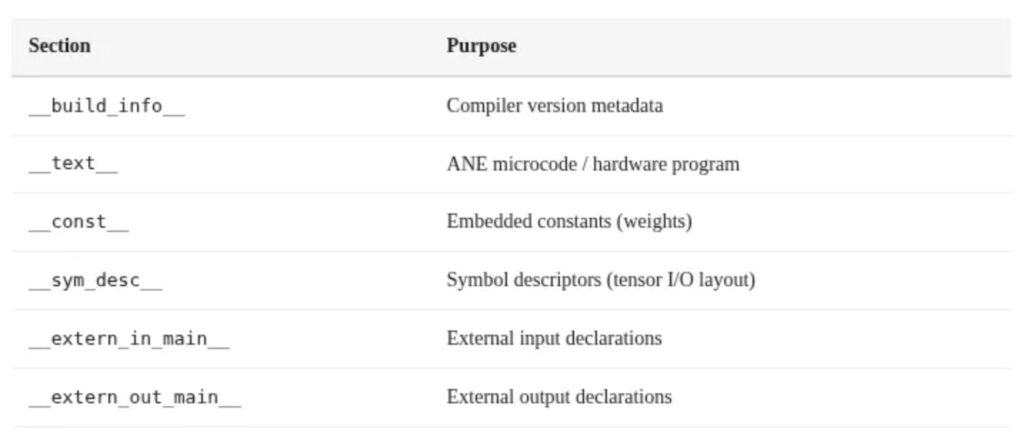This screenshot has height=434, width=1024.
Task: Click the 'External input declarations' description
Action: [x=554, y=338]
